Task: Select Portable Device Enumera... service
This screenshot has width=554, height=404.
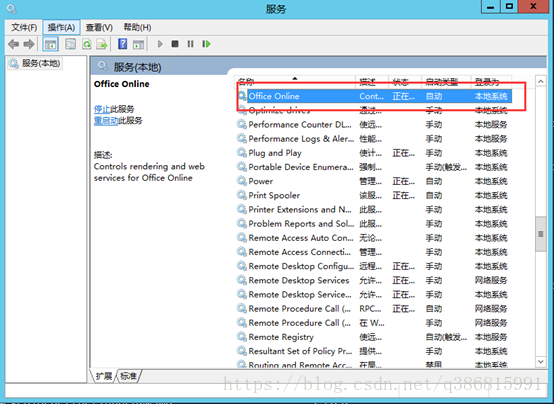Action: tap(375, 167)
